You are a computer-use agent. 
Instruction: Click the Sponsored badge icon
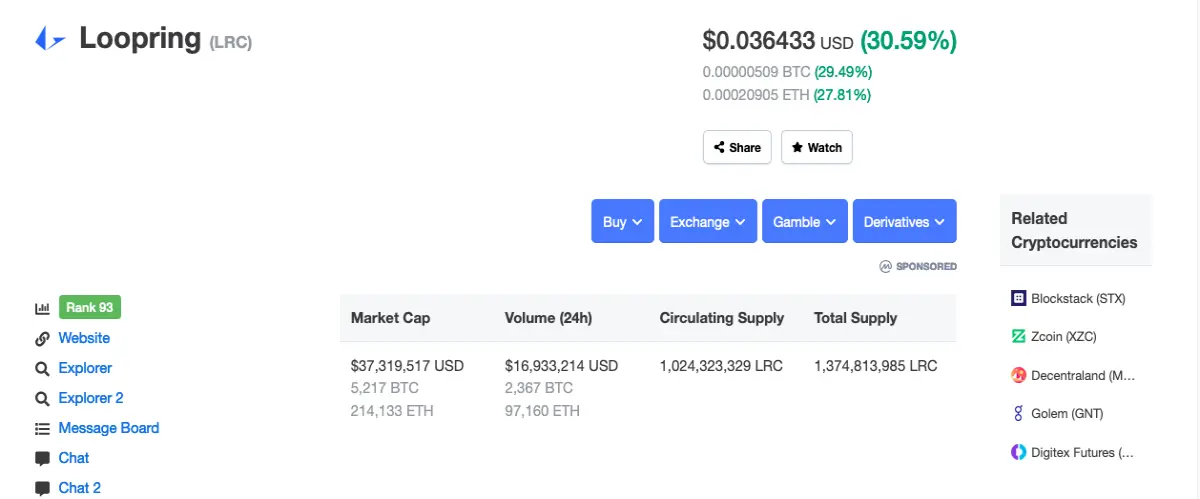click(x=885, y=267)
